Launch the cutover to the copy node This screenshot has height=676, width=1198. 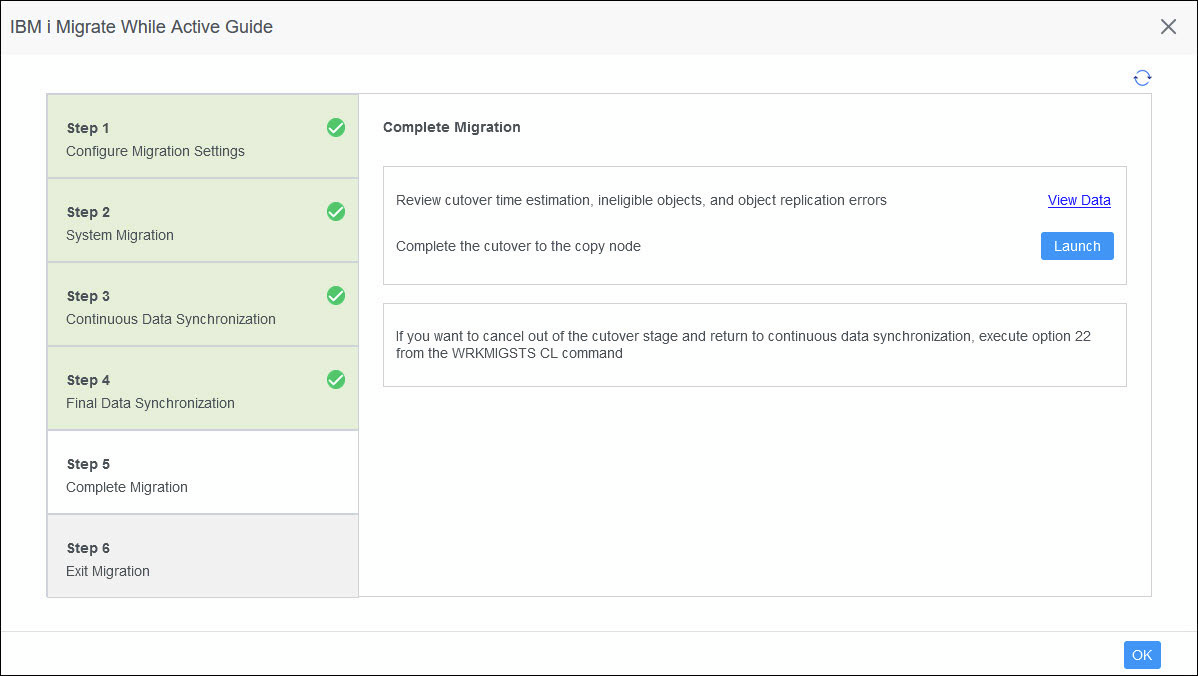click(1077, 246)
